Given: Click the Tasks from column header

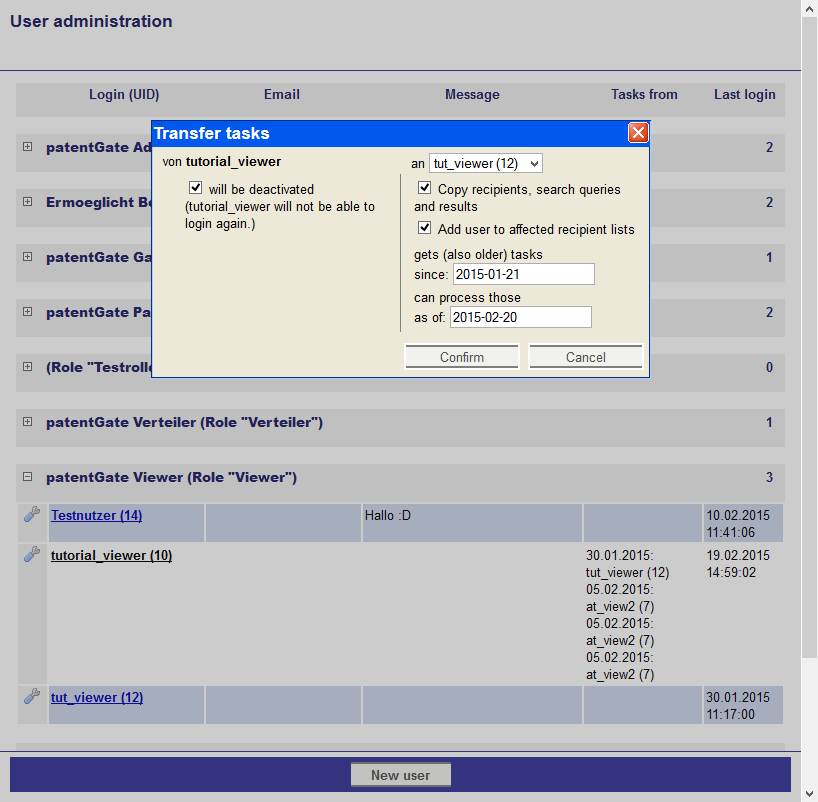Looking at the screenshot, I should coord(644,94).
